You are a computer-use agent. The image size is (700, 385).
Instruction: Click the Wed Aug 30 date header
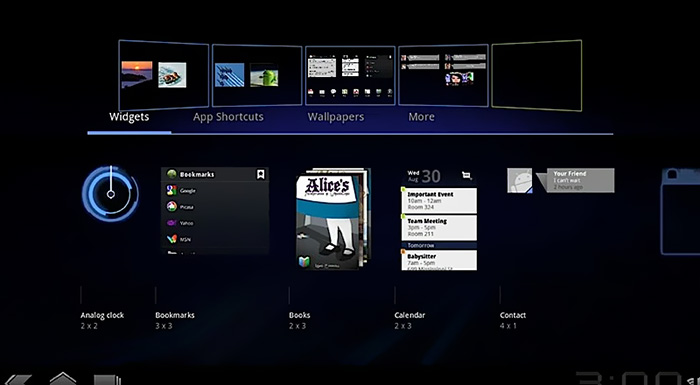point(424,176)
